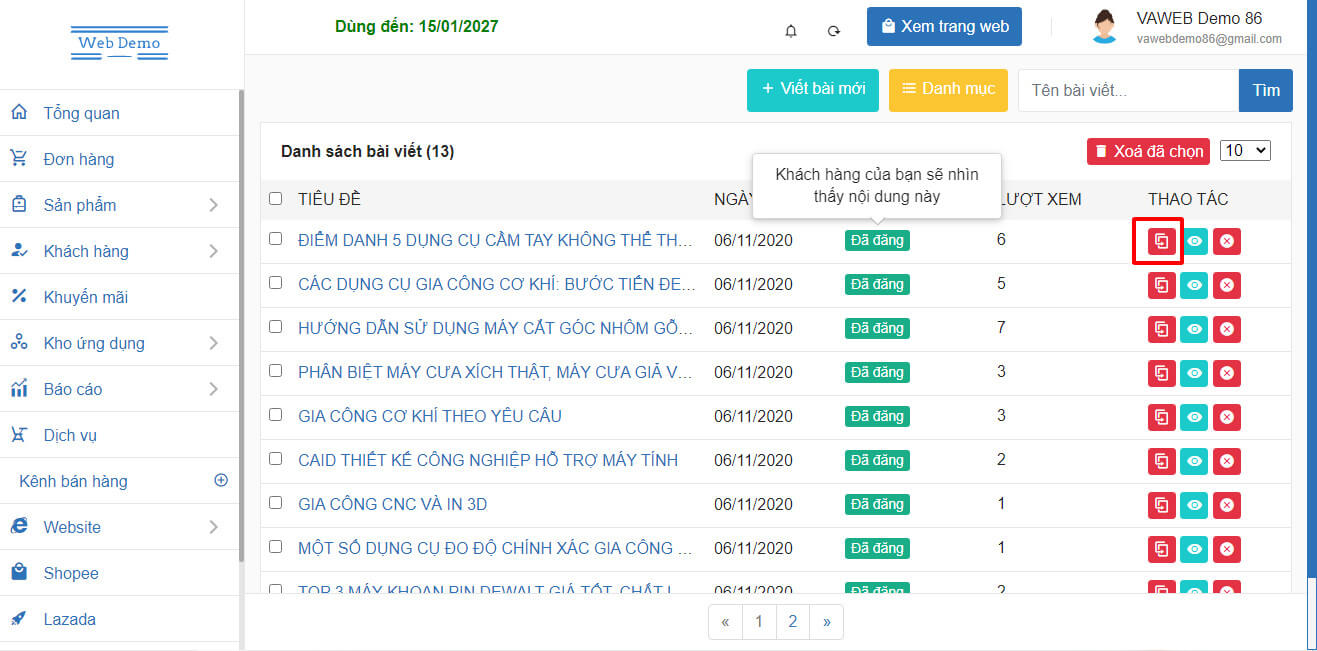The height and width of the screenshot is (651, 1317).
Task: Open the Shopee sales channel
Action: (70, 573)
